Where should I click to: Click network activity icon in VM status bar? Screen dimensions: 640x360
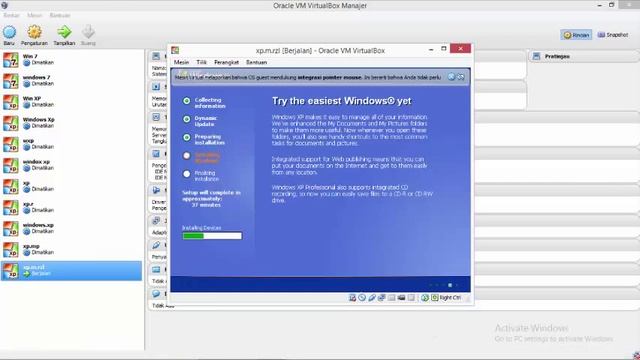tap(382, 298)
